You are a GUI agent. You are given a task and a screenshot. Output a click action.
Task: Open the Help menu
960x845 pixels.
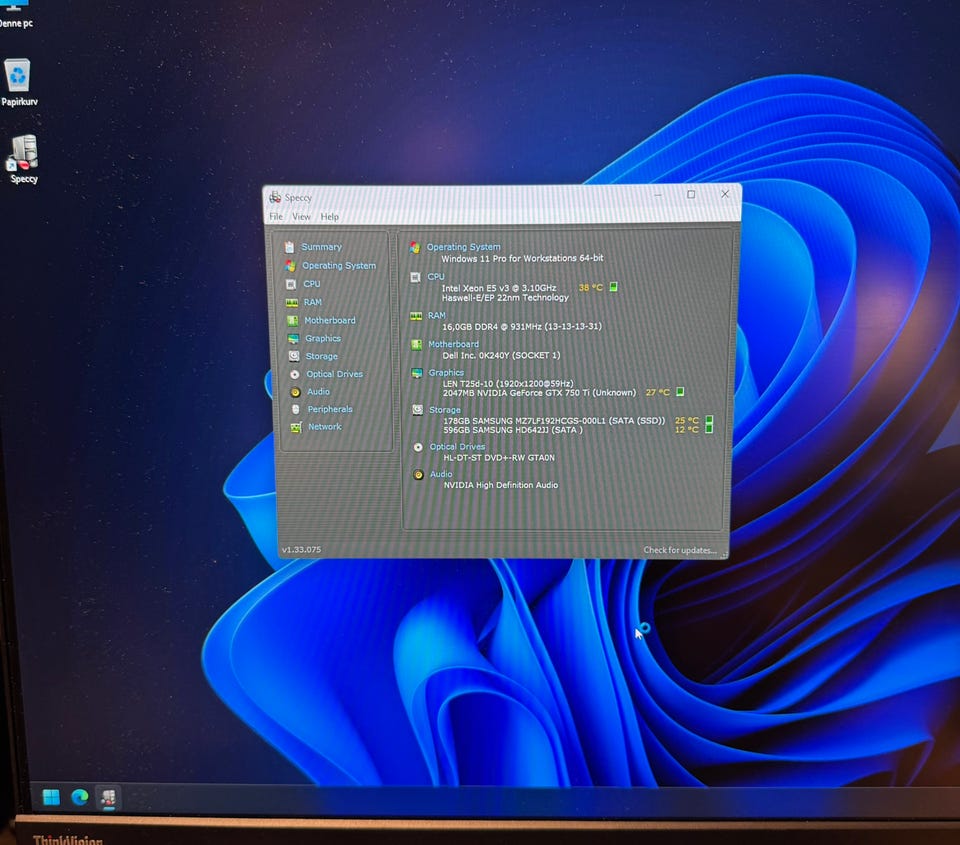329,217
